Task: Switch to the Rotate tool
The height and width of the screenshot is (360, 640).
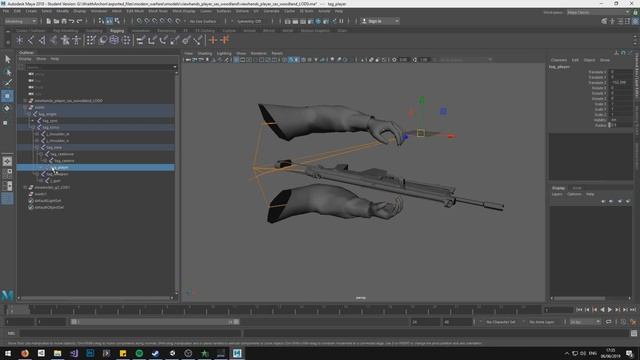Action: tap(7, 109)
